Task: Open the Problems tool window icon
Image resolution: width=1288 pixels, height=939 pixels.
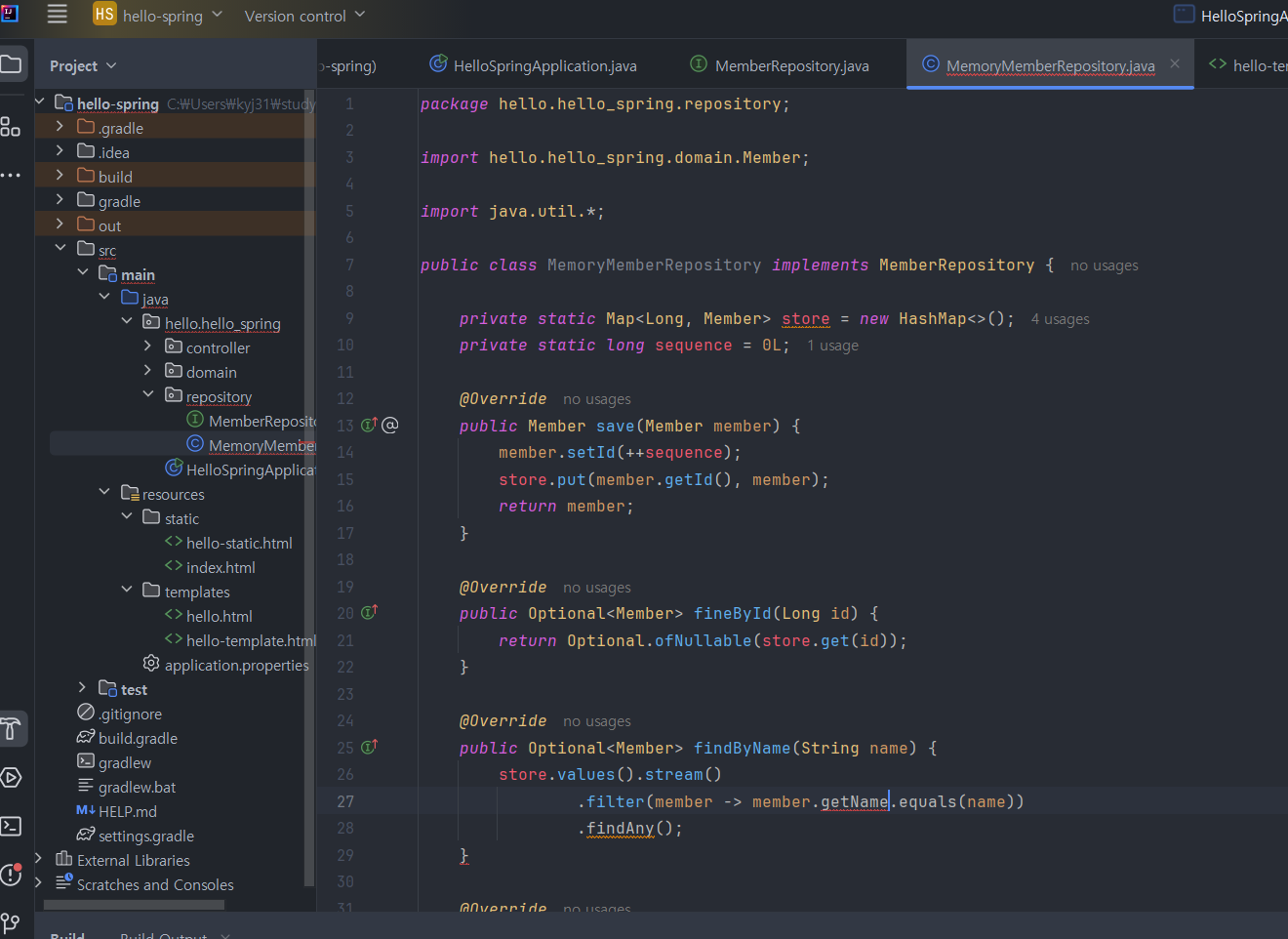Action: click(x=11, y=875)
